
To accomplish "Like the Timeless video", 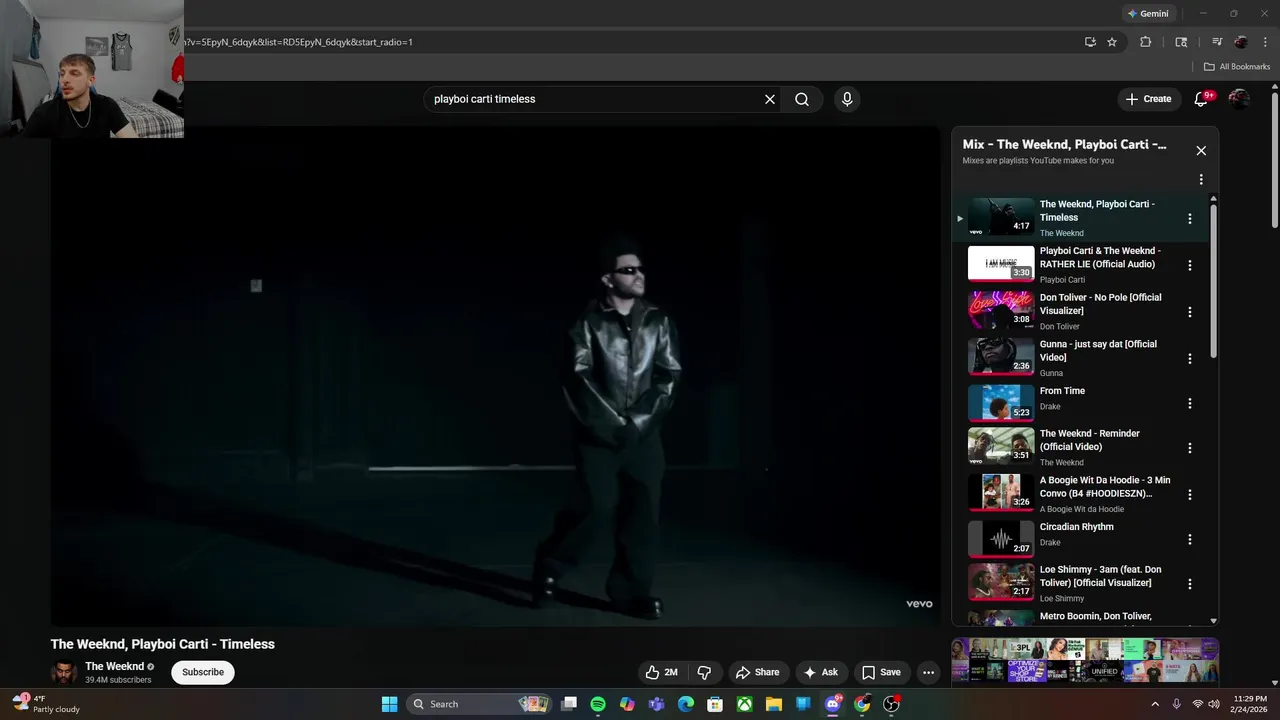I will pos(662,673).
